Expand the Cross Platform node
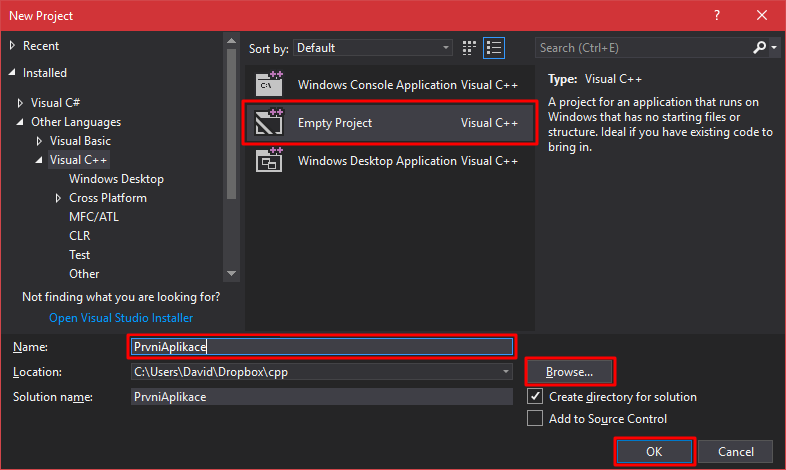The image size is (786, 470). pos(58,198)
